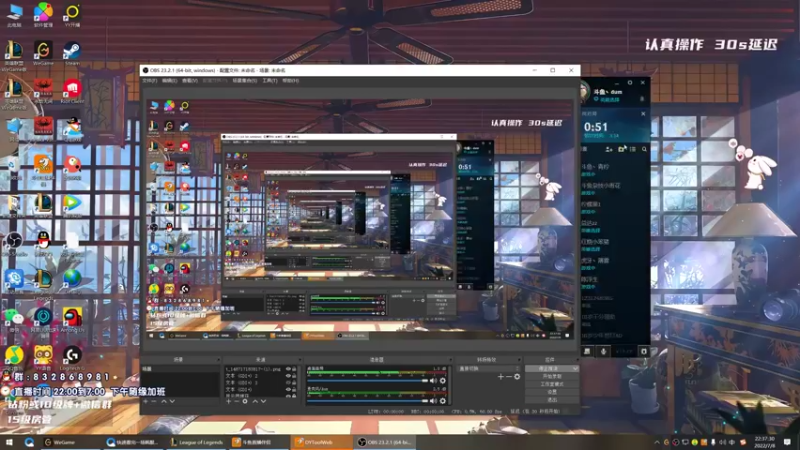The image size is (800, 450).
Task: Add a new scene with the plus icon under Scenes
Action: [145, 402]
